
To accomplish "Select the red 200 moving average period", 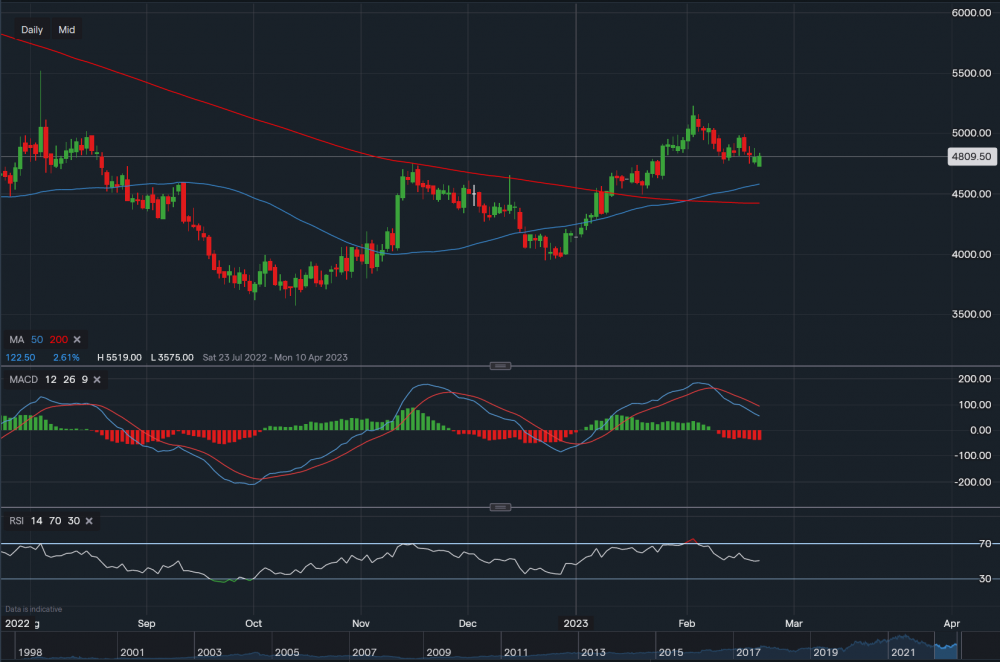I will coord(58,340).
